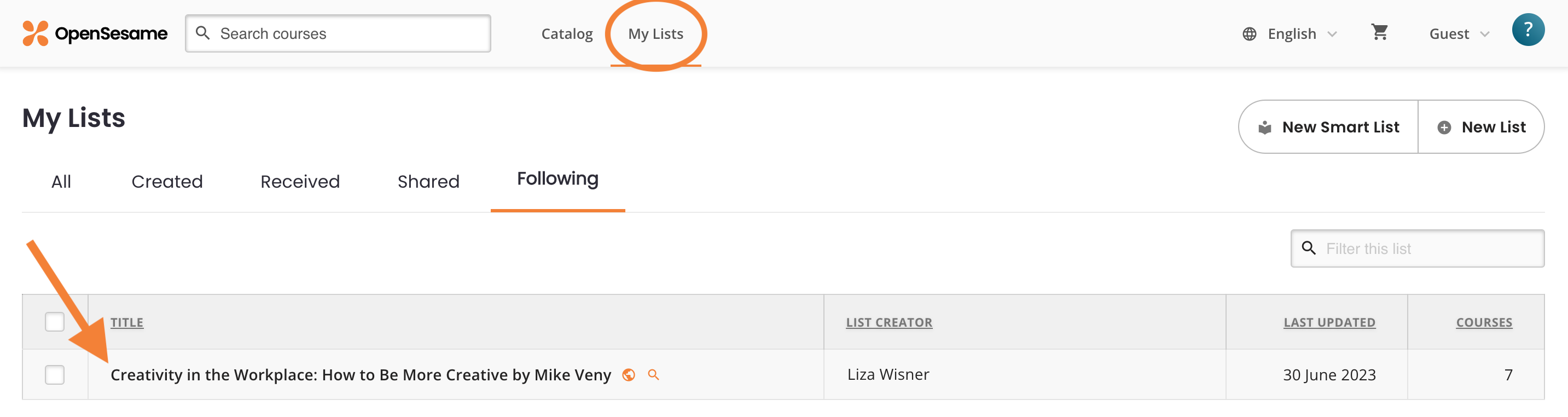Viewport: 1568px width, 417px height.
Task: Click the magnifier in Filter this list box
Action: click(x=1309, y=248)
